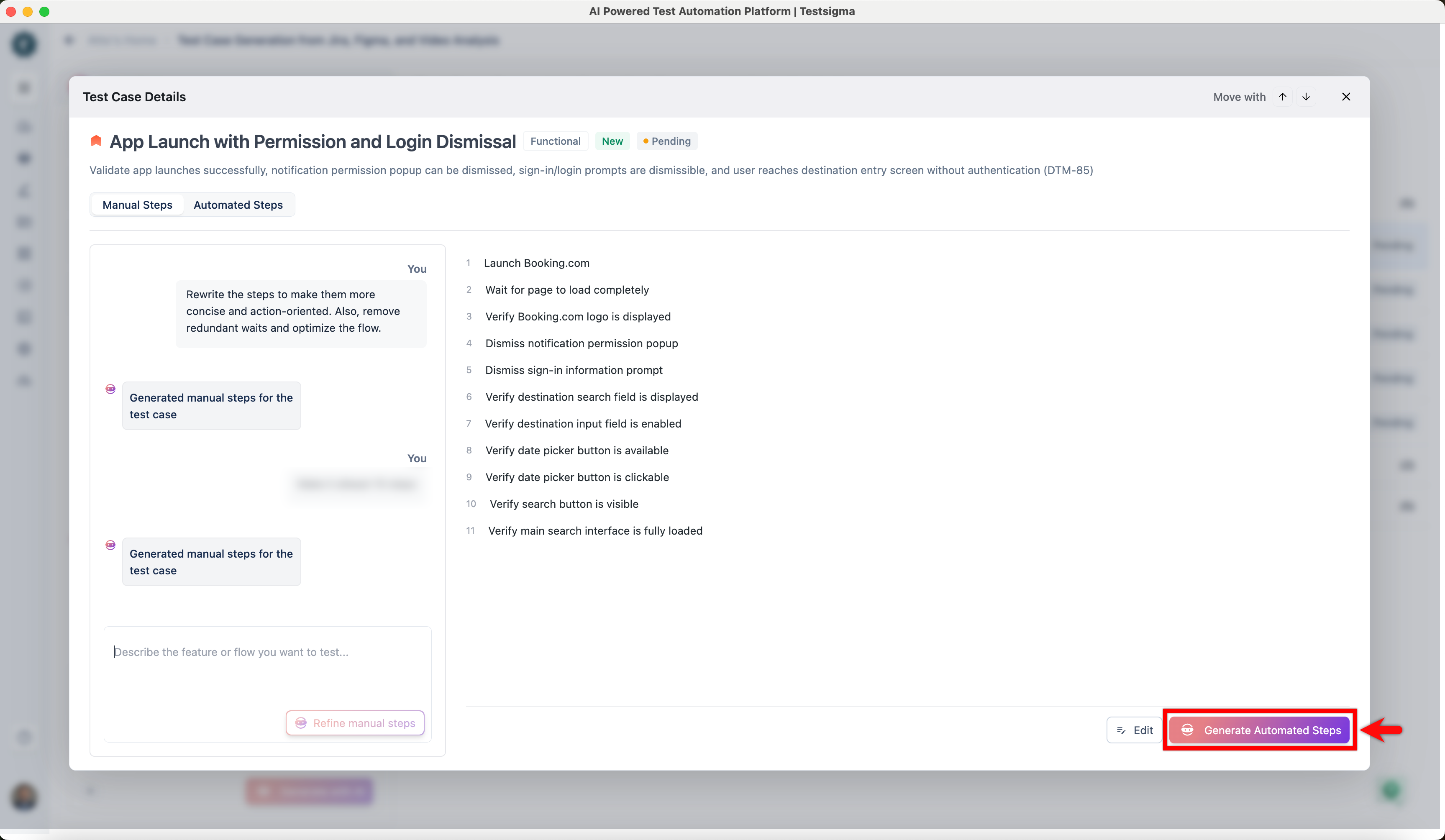Switch to the Automated Steps tab
Screen dimensions: 1445x840
tap(238, 205)
